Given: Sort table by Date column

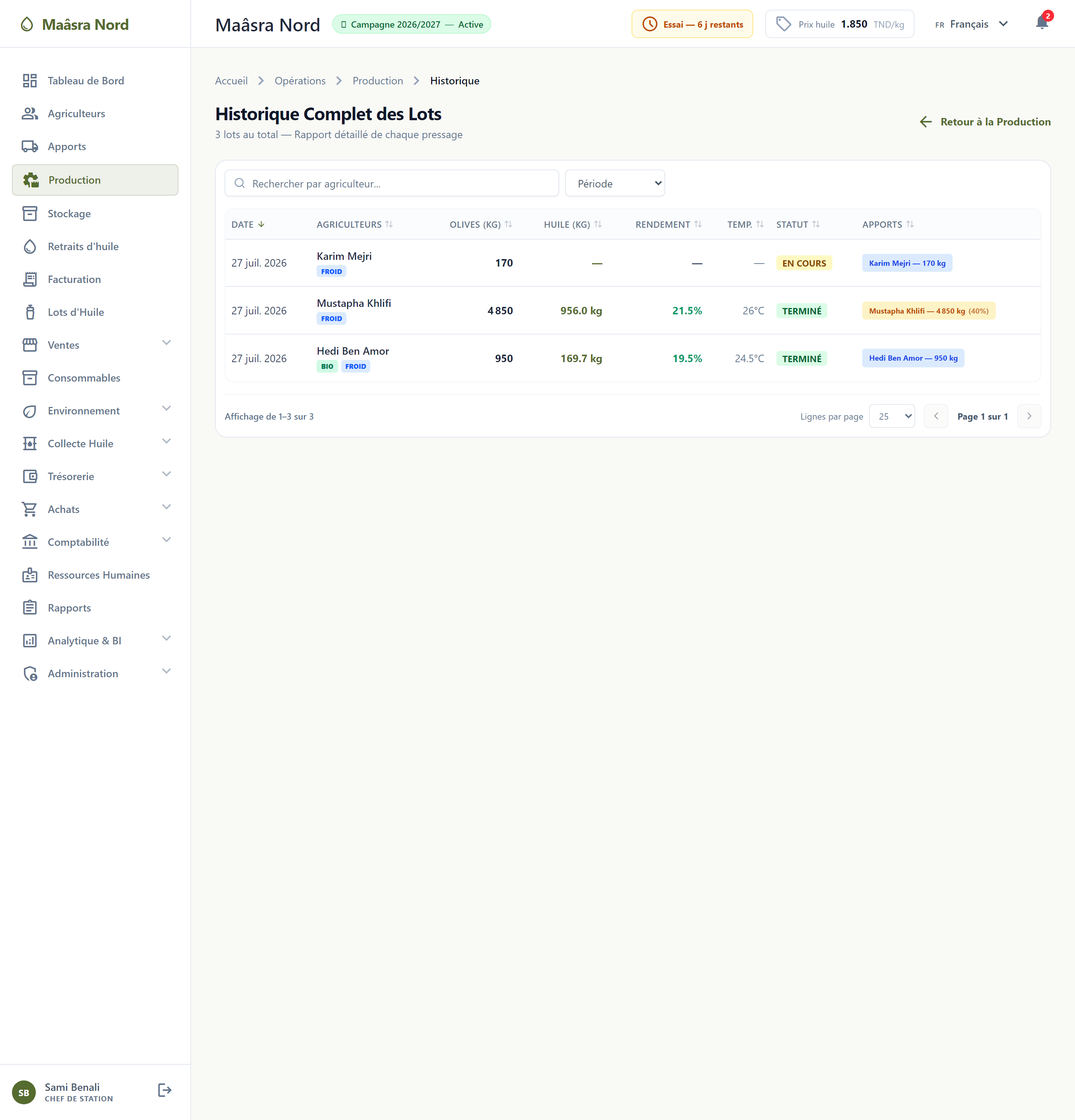Looking at the screenshot, I should click(x=248, y=225).
